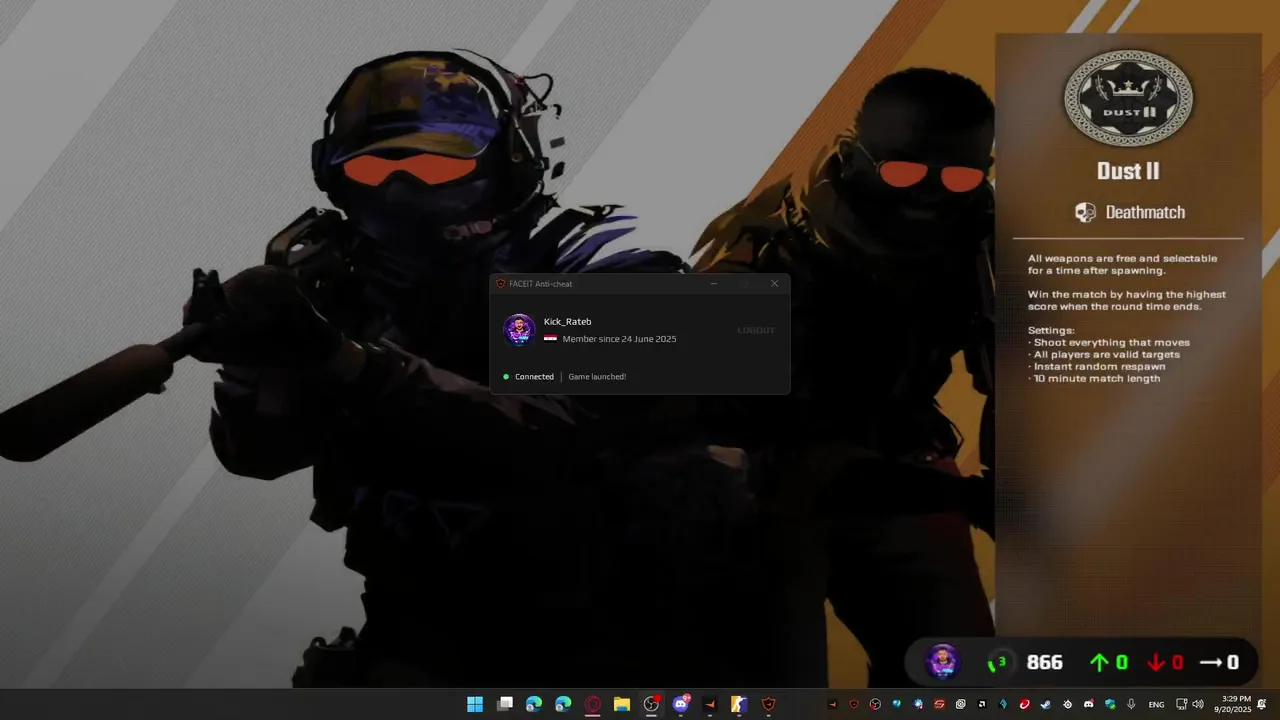The width and height of the screenshot is (1280, 720).
Task: Click the network display tray icon
Action: tap(1181, 704)
